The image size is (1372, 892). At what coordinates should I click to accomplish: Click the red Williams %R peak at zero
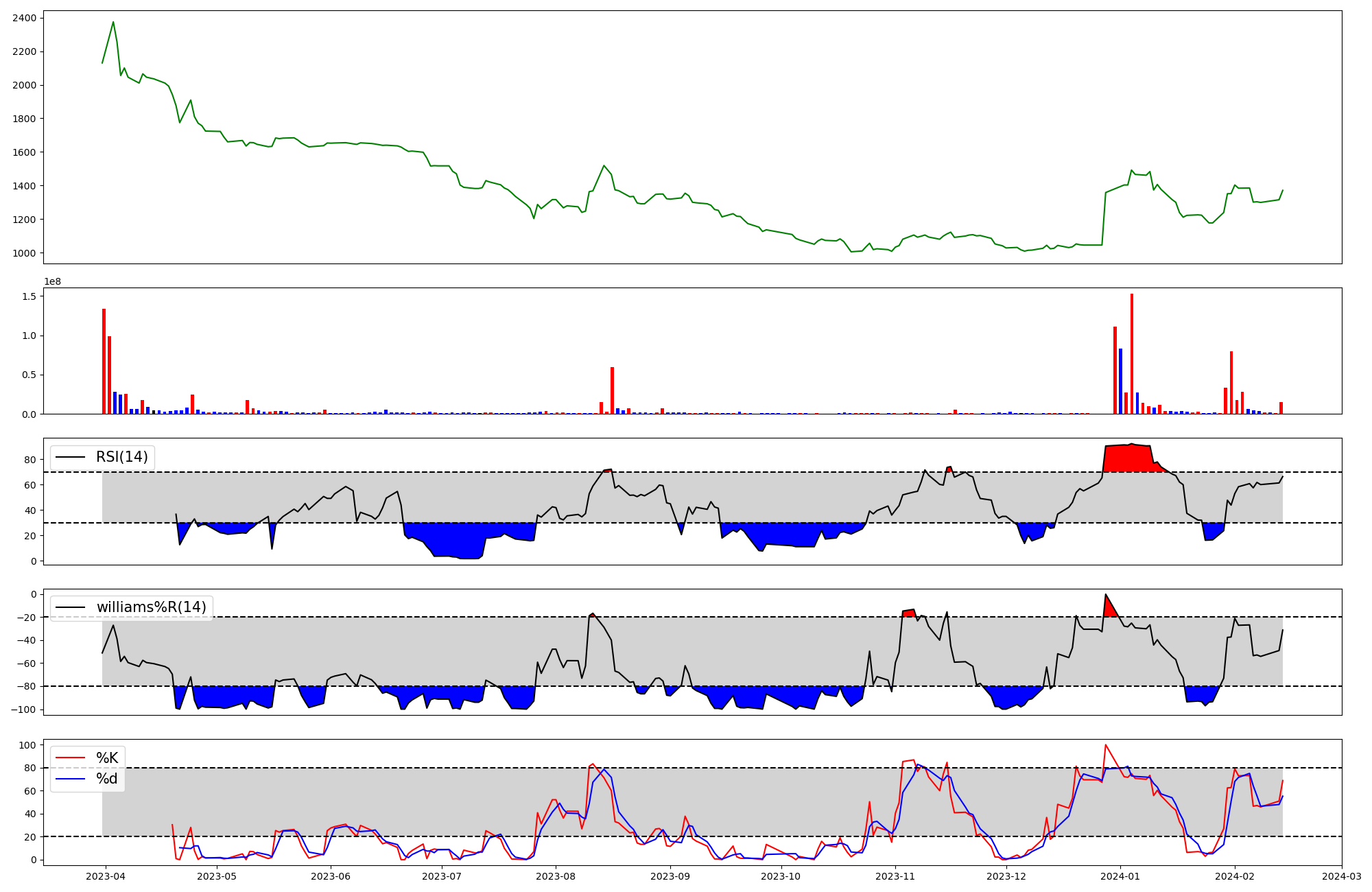(x=1109, y=608)
